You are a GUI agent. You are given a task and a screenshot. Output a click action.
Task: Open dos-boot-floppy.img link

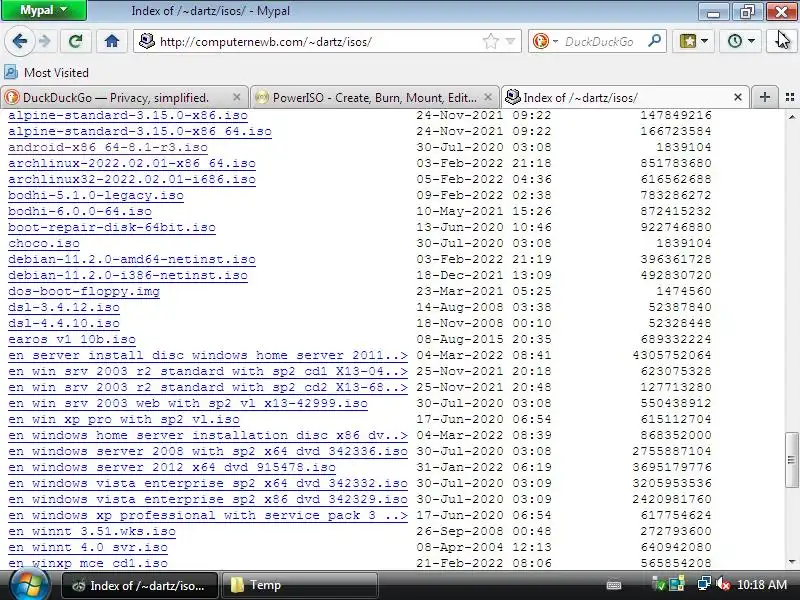(x=84, y=291)
